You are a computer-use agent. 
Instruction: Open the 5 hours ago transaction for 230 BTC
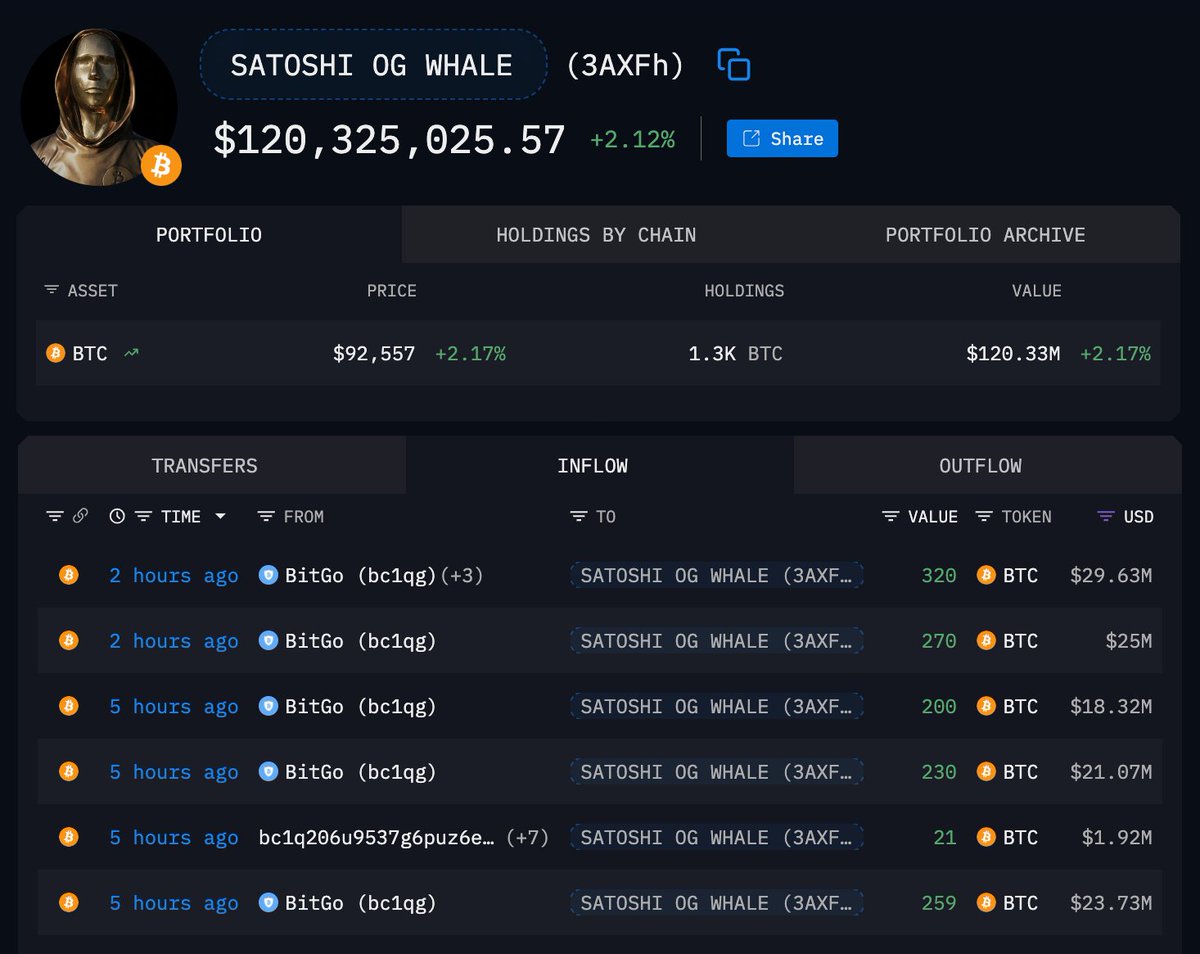click(x=174, y=772)
